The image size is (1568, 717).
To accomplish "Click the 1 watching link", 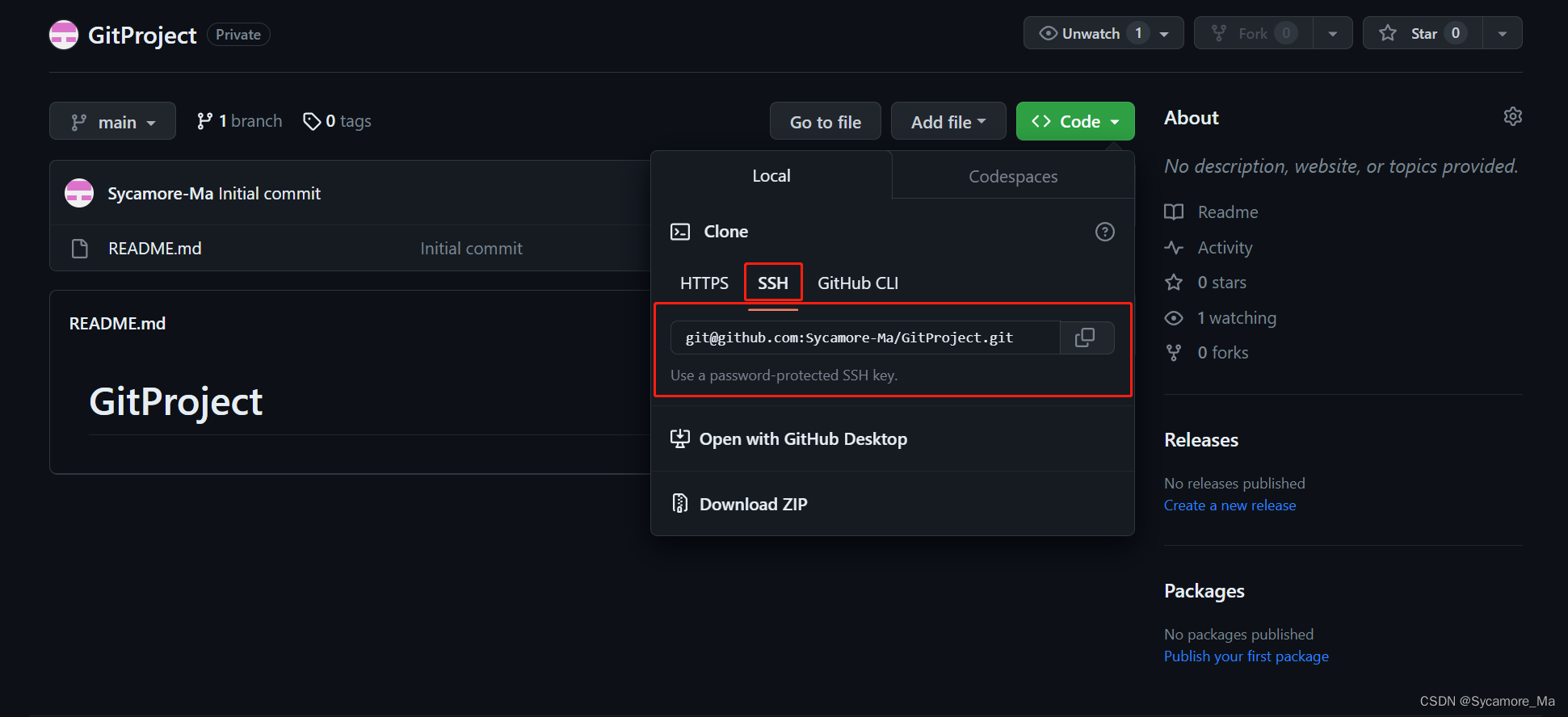I will (1237, 317).
